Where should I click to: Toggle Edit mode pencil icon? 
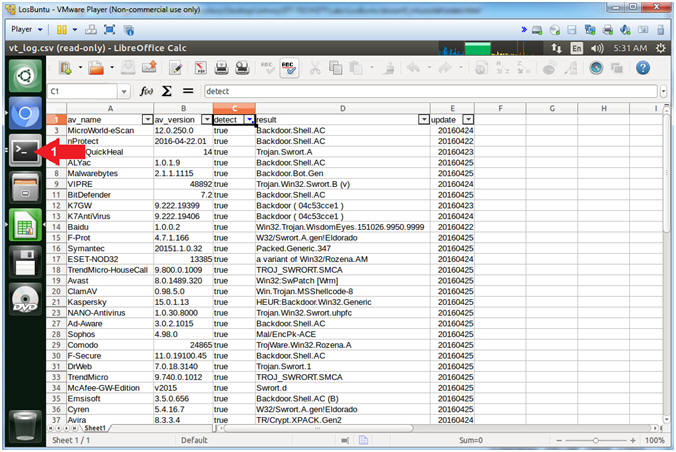pyautogui.click(x=175, y=68)
